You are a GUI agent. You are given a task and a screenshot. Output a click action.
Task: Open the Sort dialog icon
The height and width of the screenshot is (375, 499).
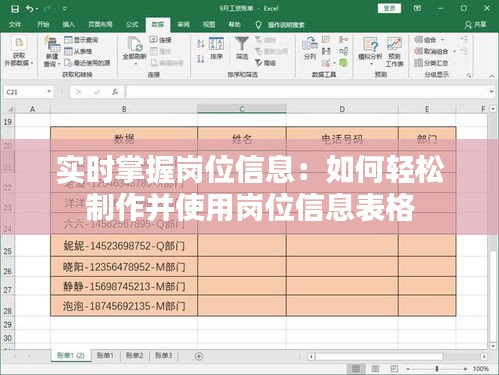coord(216,44)
